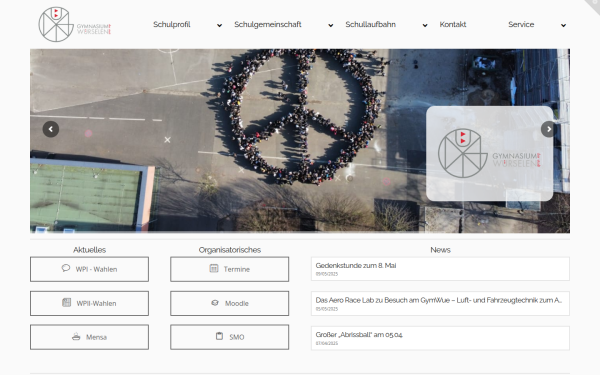This screenshot has height=375, width=600.
Task: Click the Gymnasium Würselen logo in header
Action: point(75,24)
